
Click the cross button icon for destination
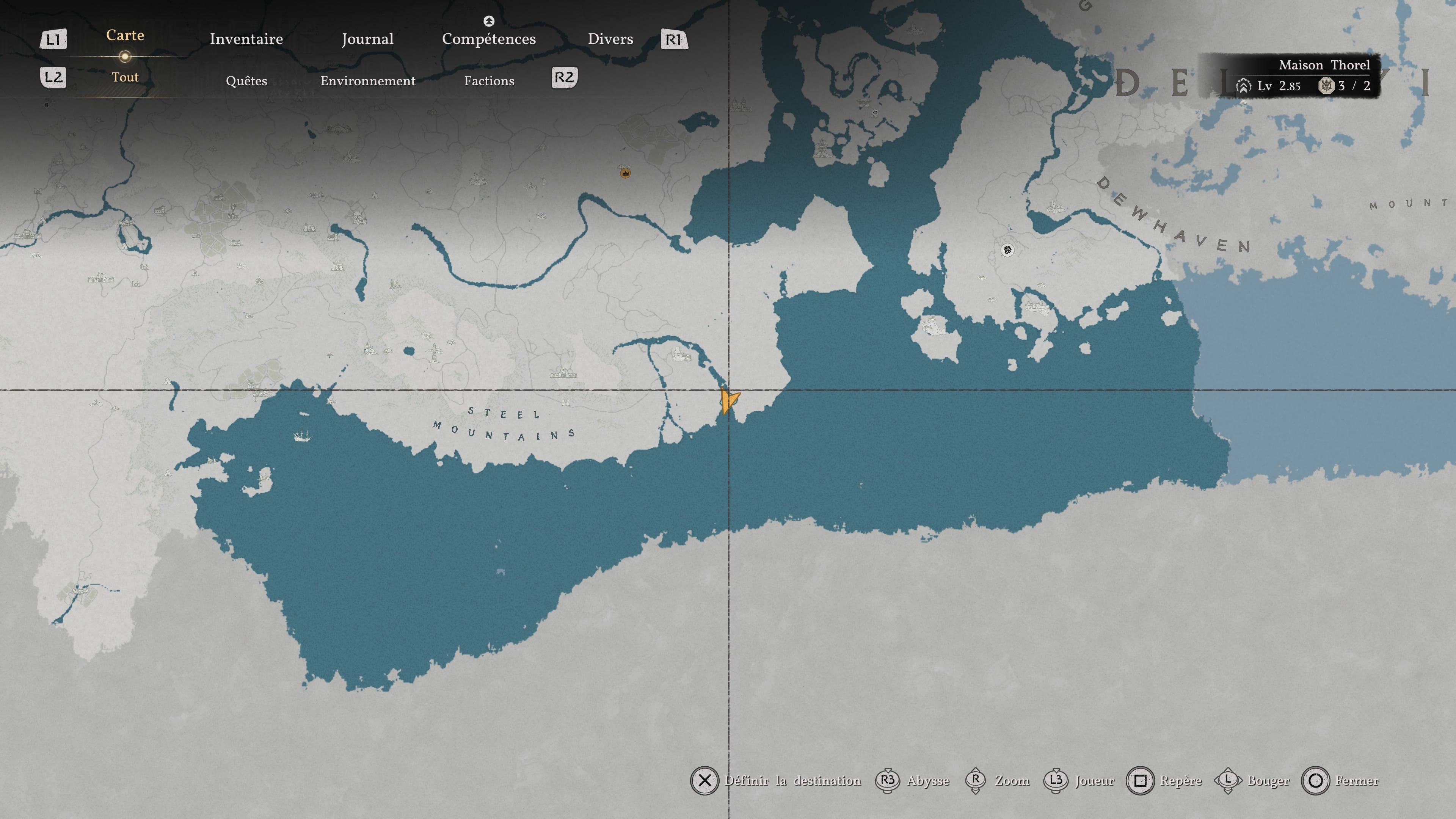(x=704, y=781)
